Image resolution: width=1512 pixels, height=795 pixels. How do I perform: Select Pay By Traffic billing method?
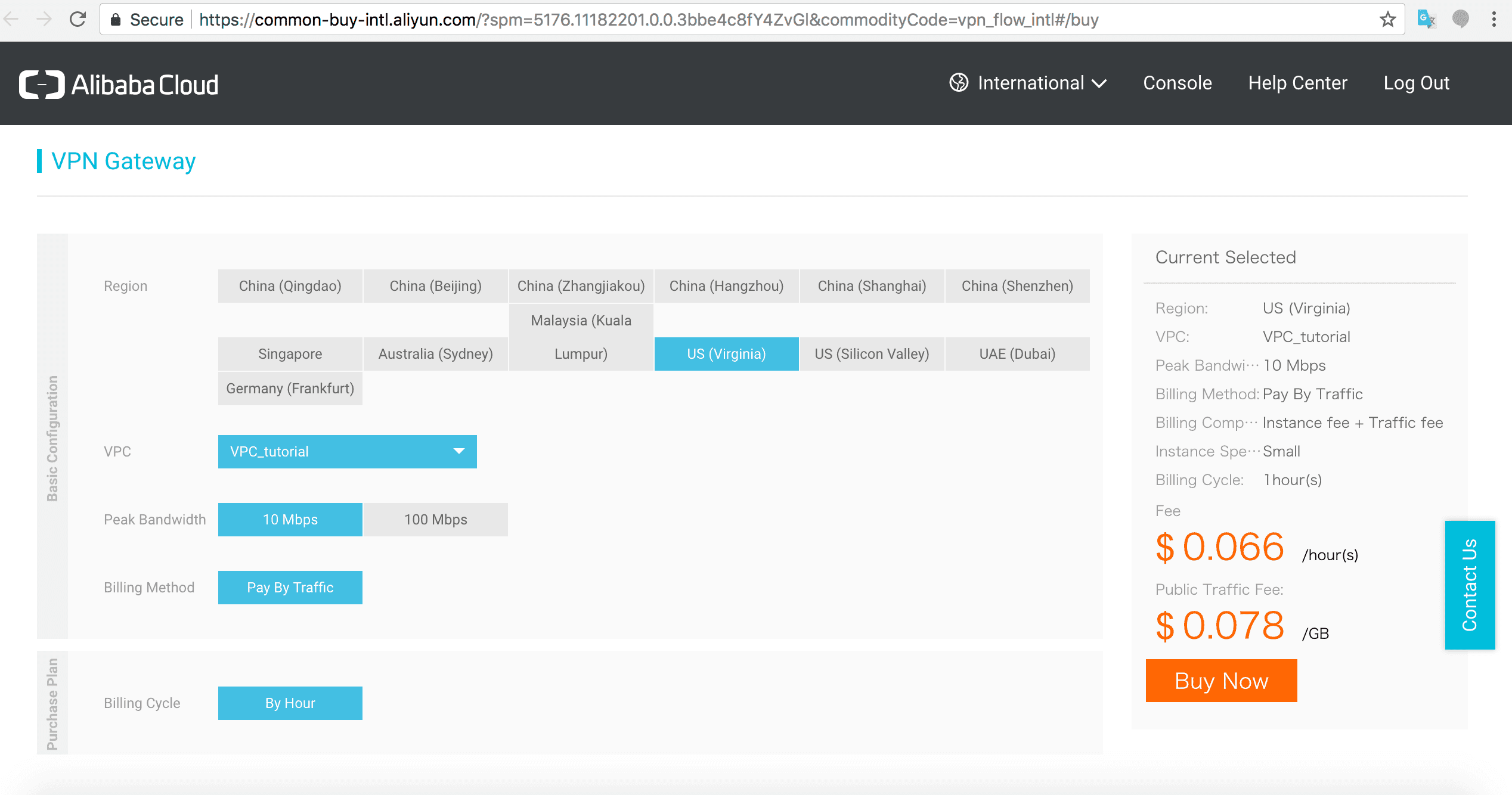point(290,588)
